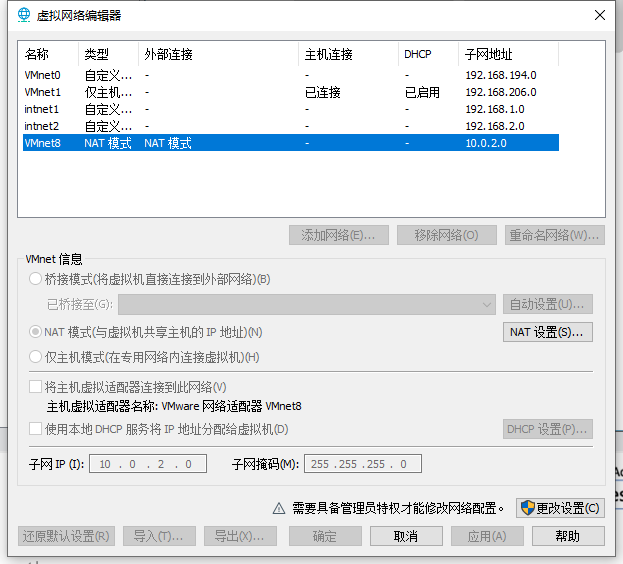Viewport: 623px width, 564px height.
Task: Close the 虚拟网络编辑器 dialog
Action: [x=600, y=15]
